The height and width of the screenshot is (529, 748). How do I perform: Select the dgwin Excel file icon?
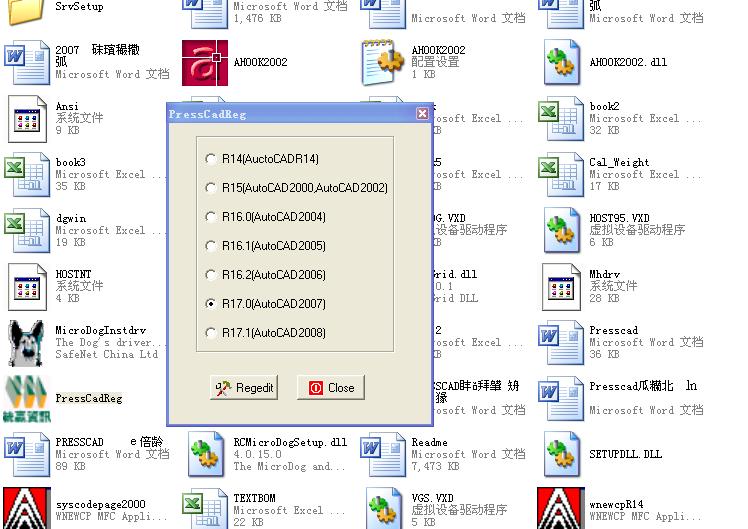coord(27,231)
